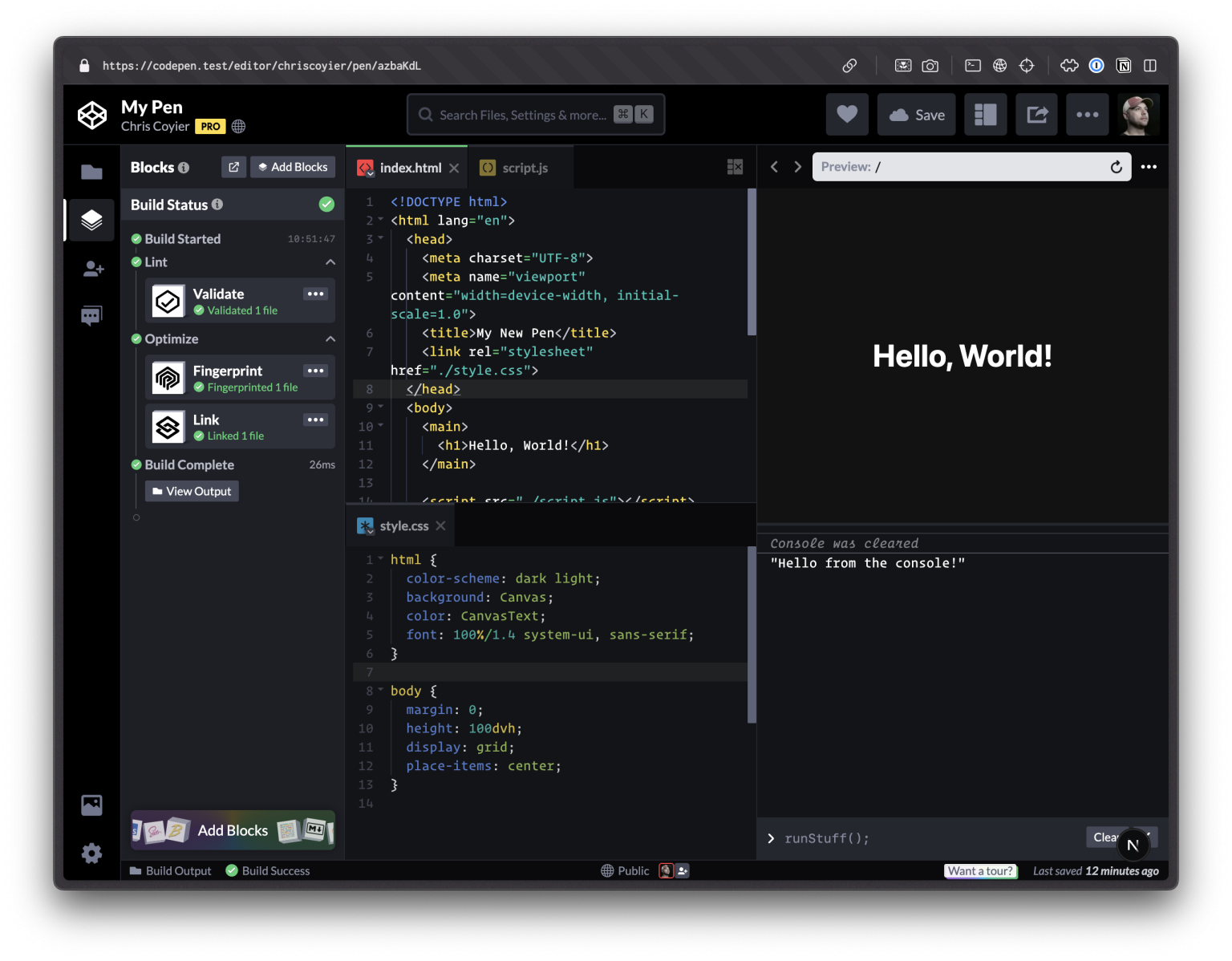The width and height of the screenshot is (1232, 961).
Task: Open the pop-out icon beside Blocks
Action: pos(233,167)
